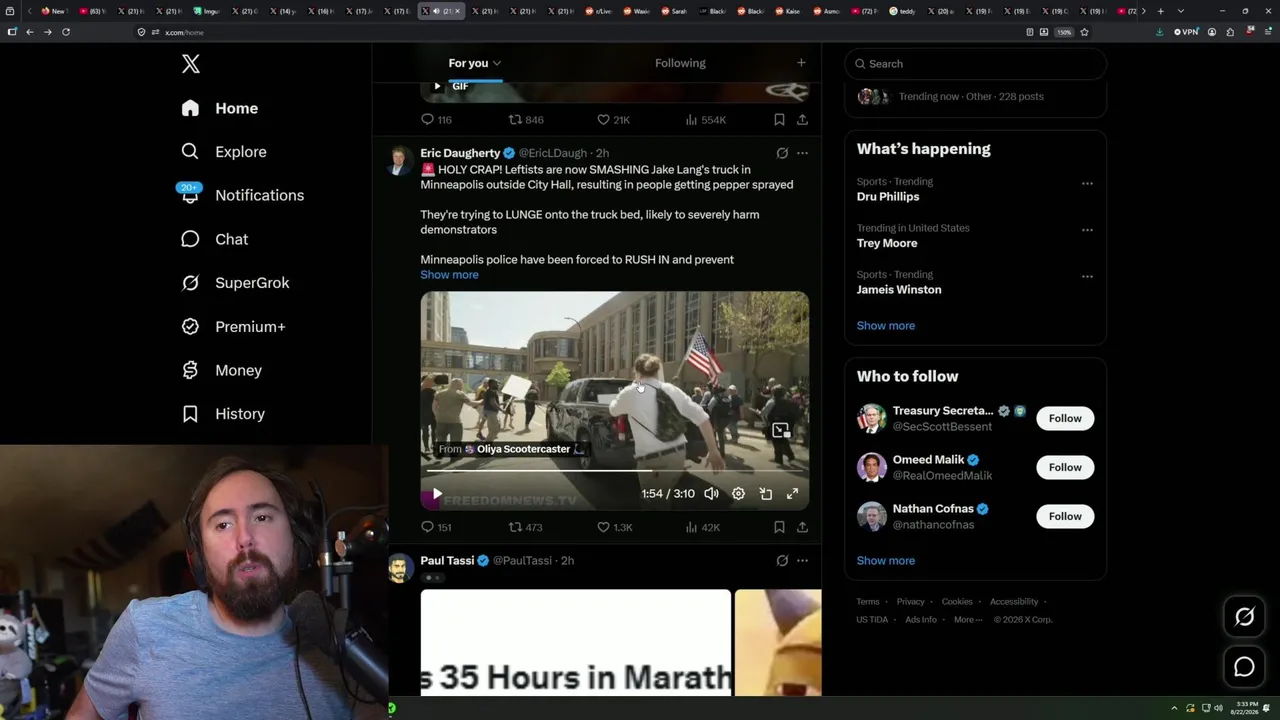Image resolution: width=1280 pixels, height=720 pixels.
Task: Open more options on Eric Daugherty's post
Action: 802,153
